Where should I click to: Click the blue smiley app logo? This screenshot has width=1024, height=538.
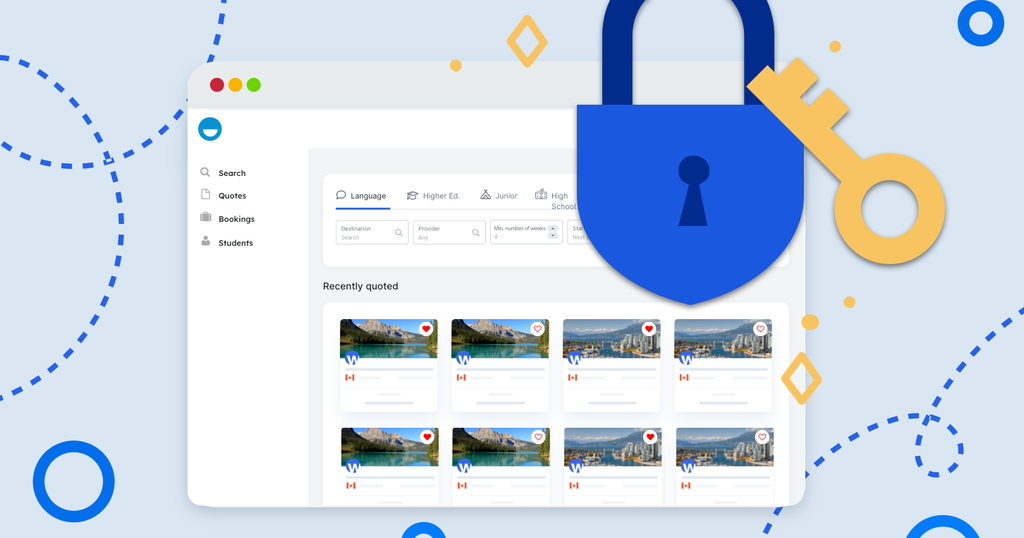pyautogui.click(x=210, y=129)
